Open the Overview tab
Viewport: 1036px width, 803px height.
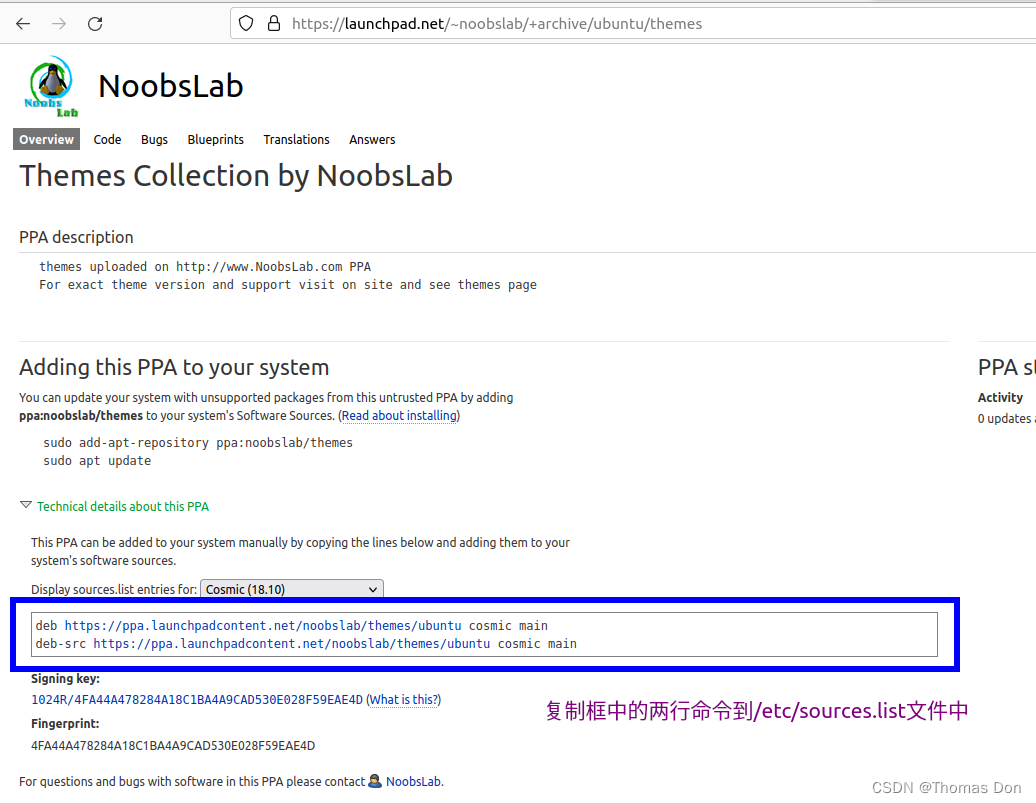(46, 139)
